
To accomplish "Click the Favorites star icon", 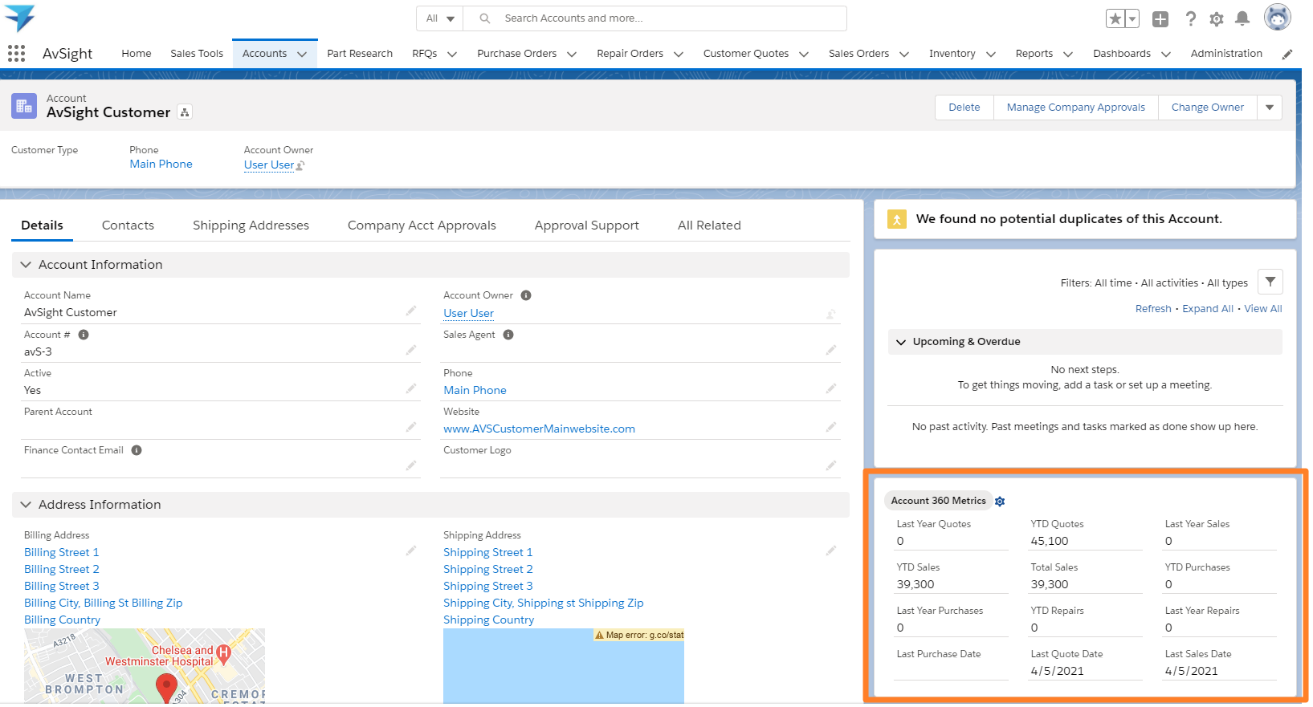I will tap(1115, 19).
